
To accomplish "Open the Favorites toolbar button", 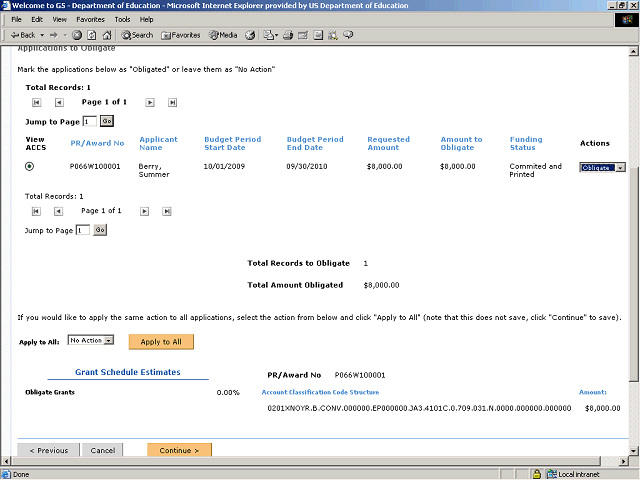I will click(x=181, y=35).
